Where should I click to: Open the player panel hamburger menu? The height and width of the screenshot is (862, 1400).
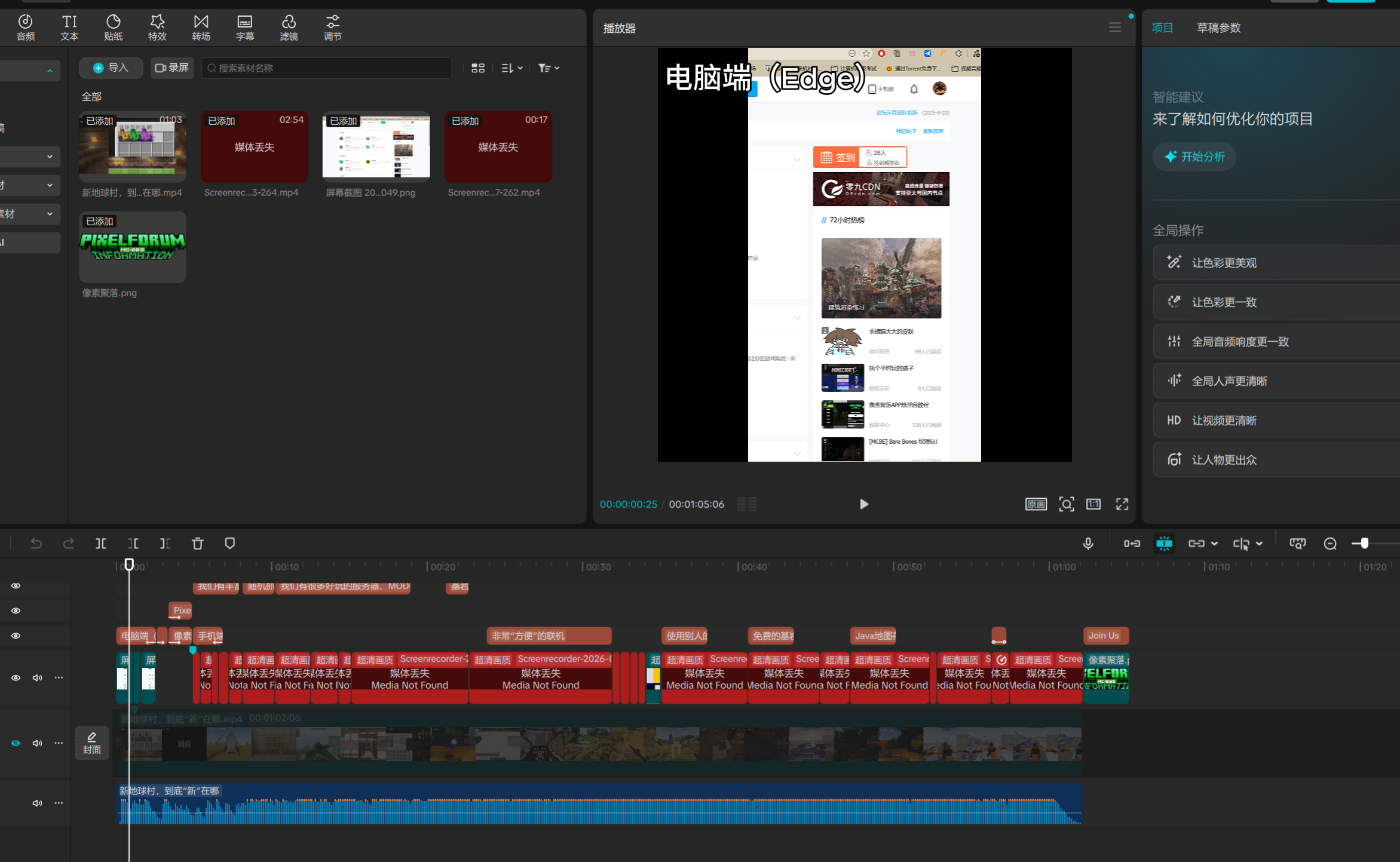[x=1114, y=27]
